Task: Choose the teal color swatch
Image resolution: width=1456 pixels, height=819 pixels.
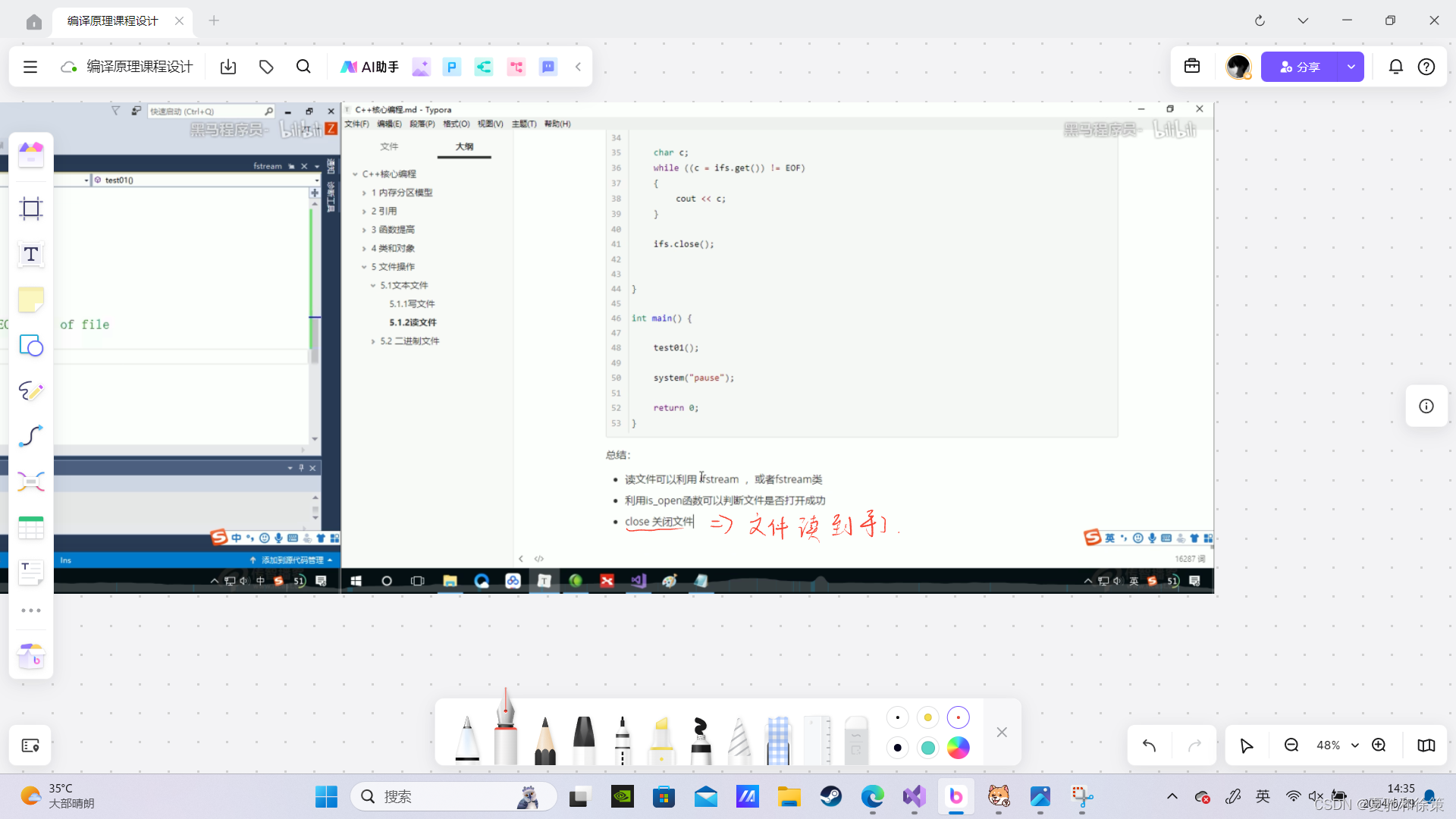Action: point(927,748)
